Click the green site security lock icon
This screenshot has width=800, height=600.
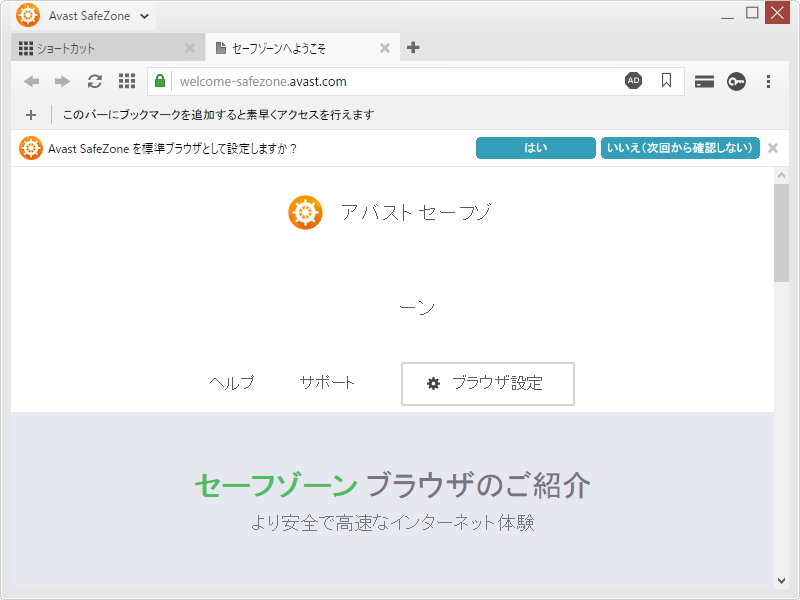click(160, 81)
